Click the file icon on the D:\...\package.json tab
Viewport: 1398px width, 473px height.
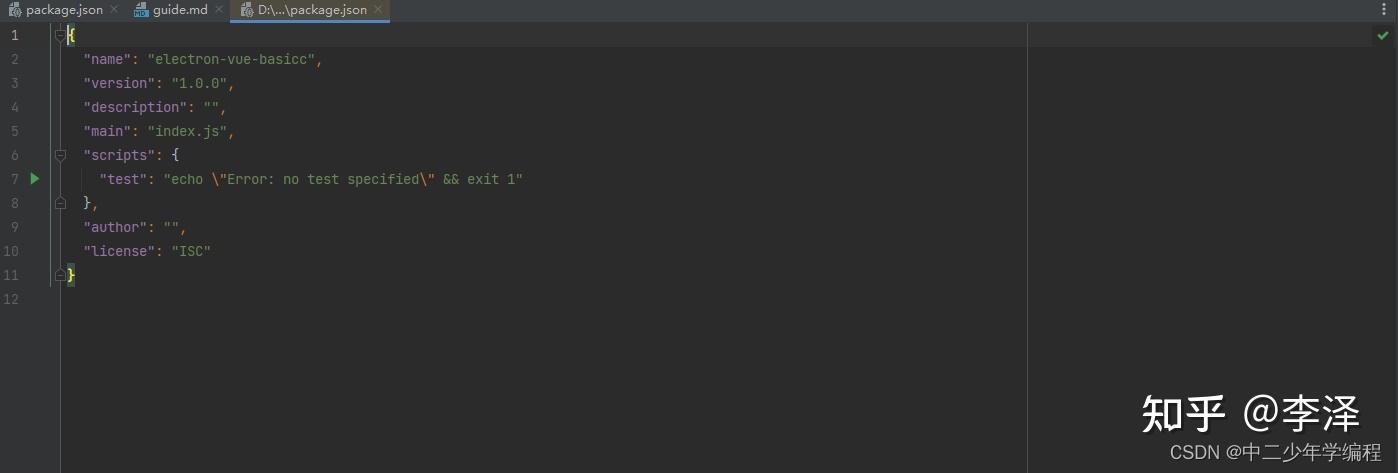(x=246, y=10)
